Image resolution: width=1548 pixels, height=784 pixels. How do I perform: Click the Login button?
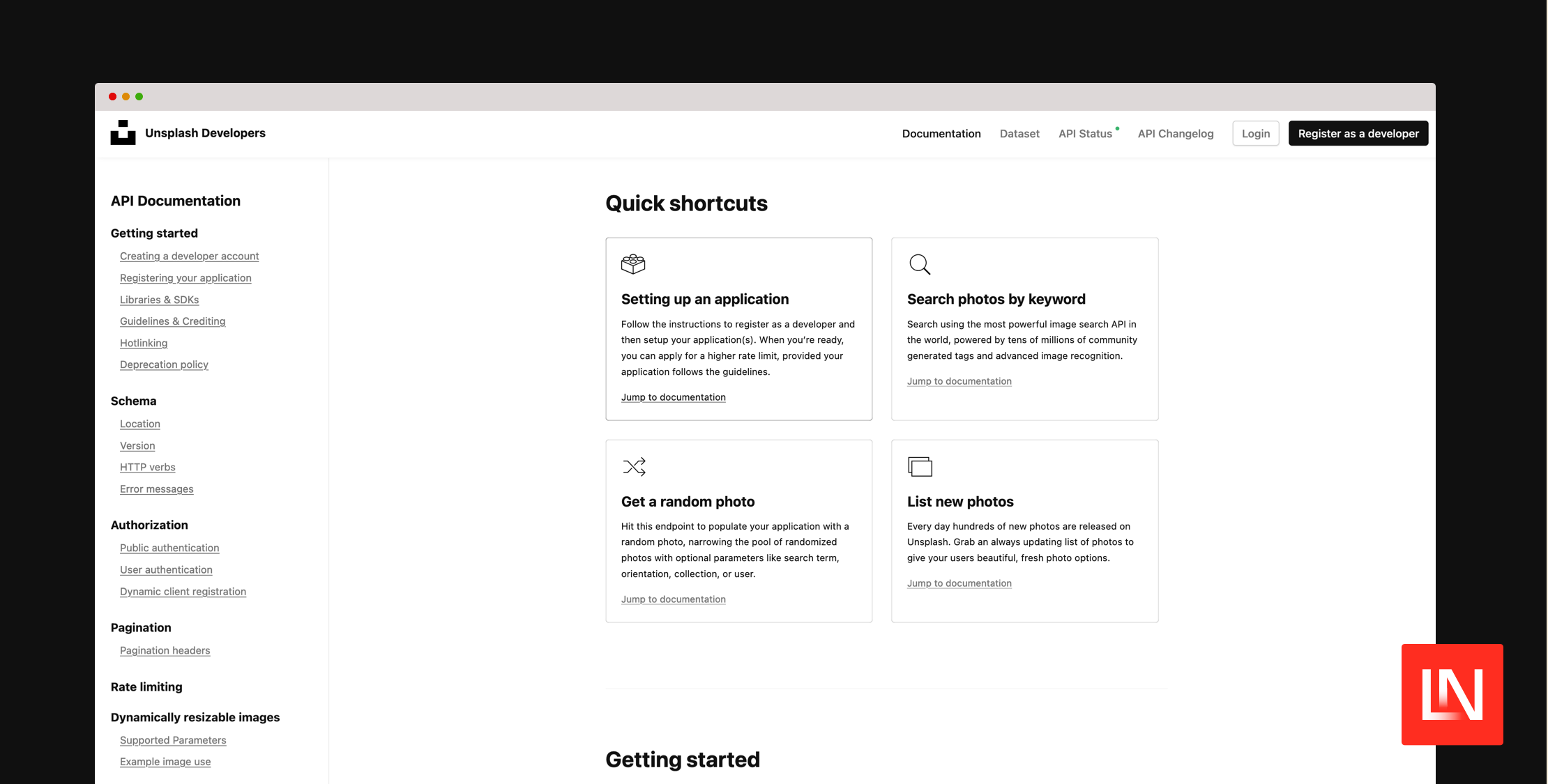(x=1255, y=132)
